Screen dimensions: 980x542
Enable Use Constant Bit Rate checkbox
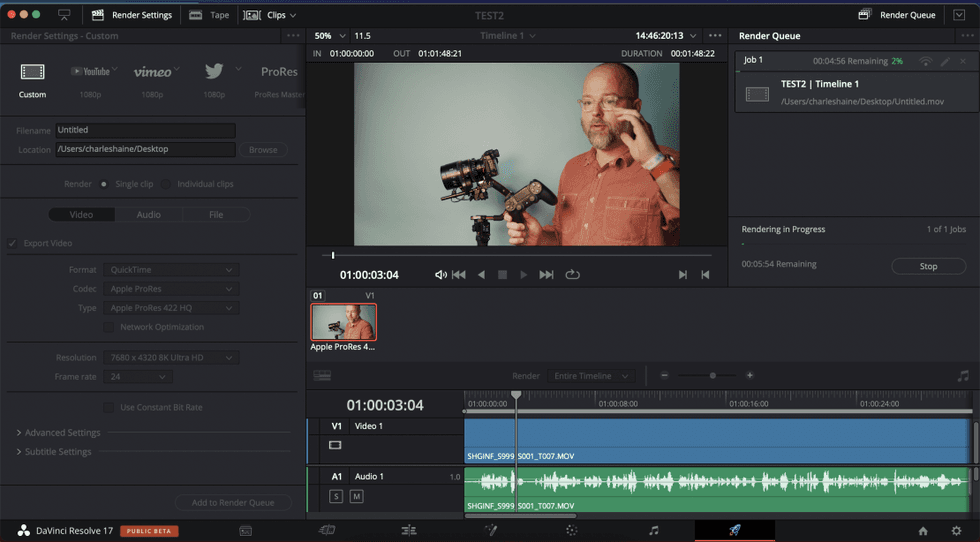tap(108, 408)
